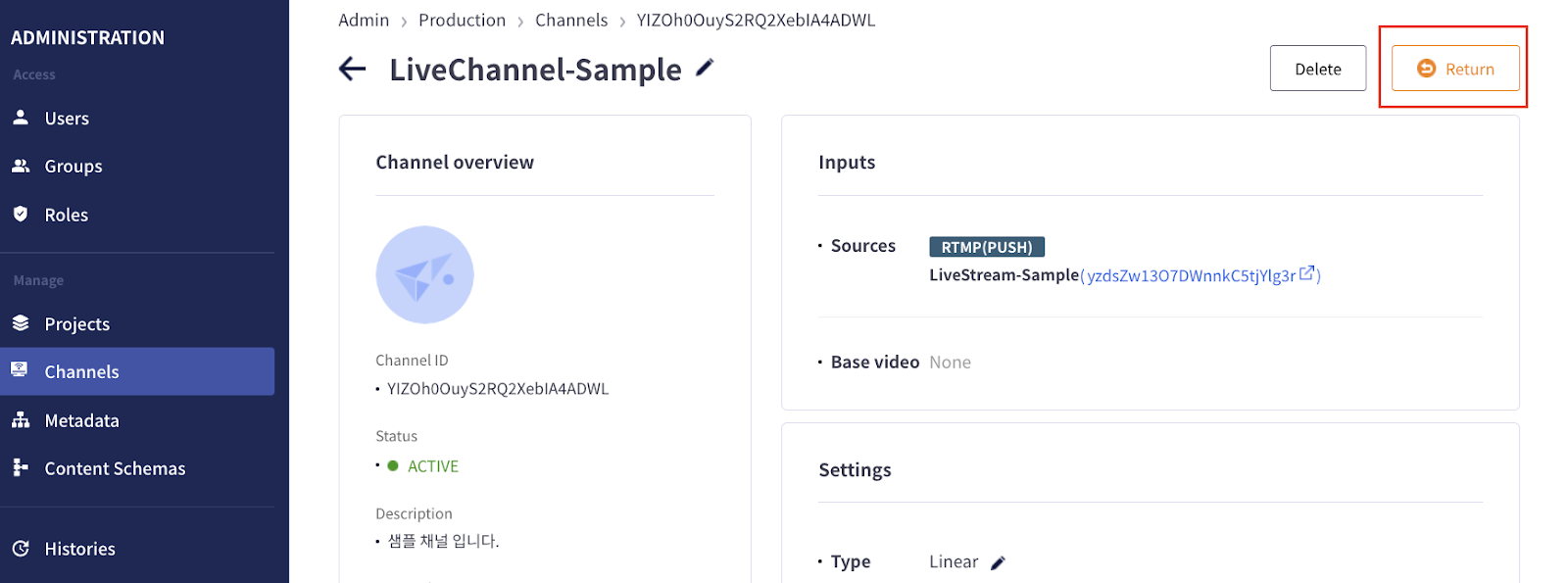The height and width of the screenshot is (583, 1568).
Task: Click the Projects layers icon
Action: tap(21, 323)
